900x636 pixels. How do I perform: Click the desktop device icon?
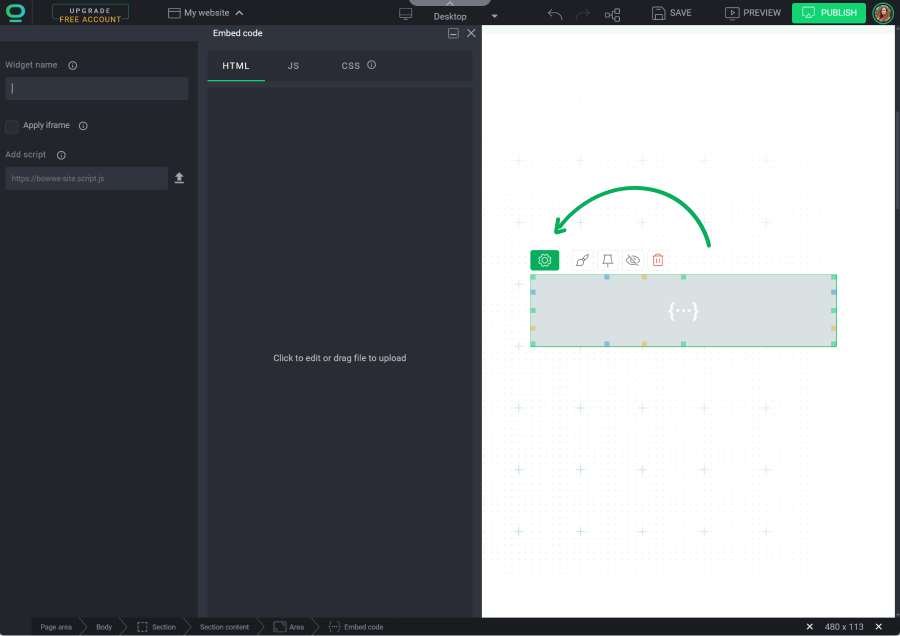[x=405, y=14]
